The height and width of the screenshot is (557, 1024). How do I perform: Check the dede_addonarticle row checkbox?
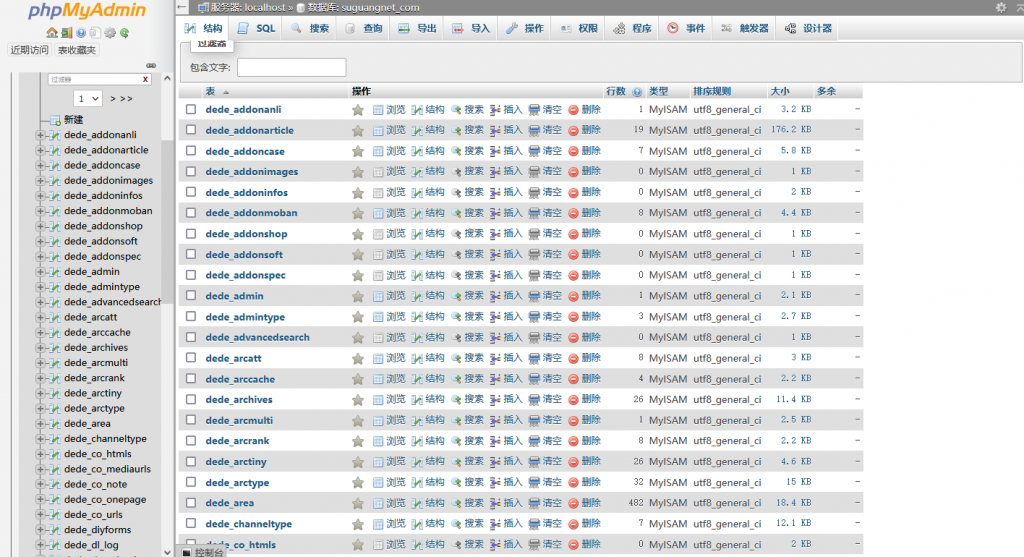191,130
